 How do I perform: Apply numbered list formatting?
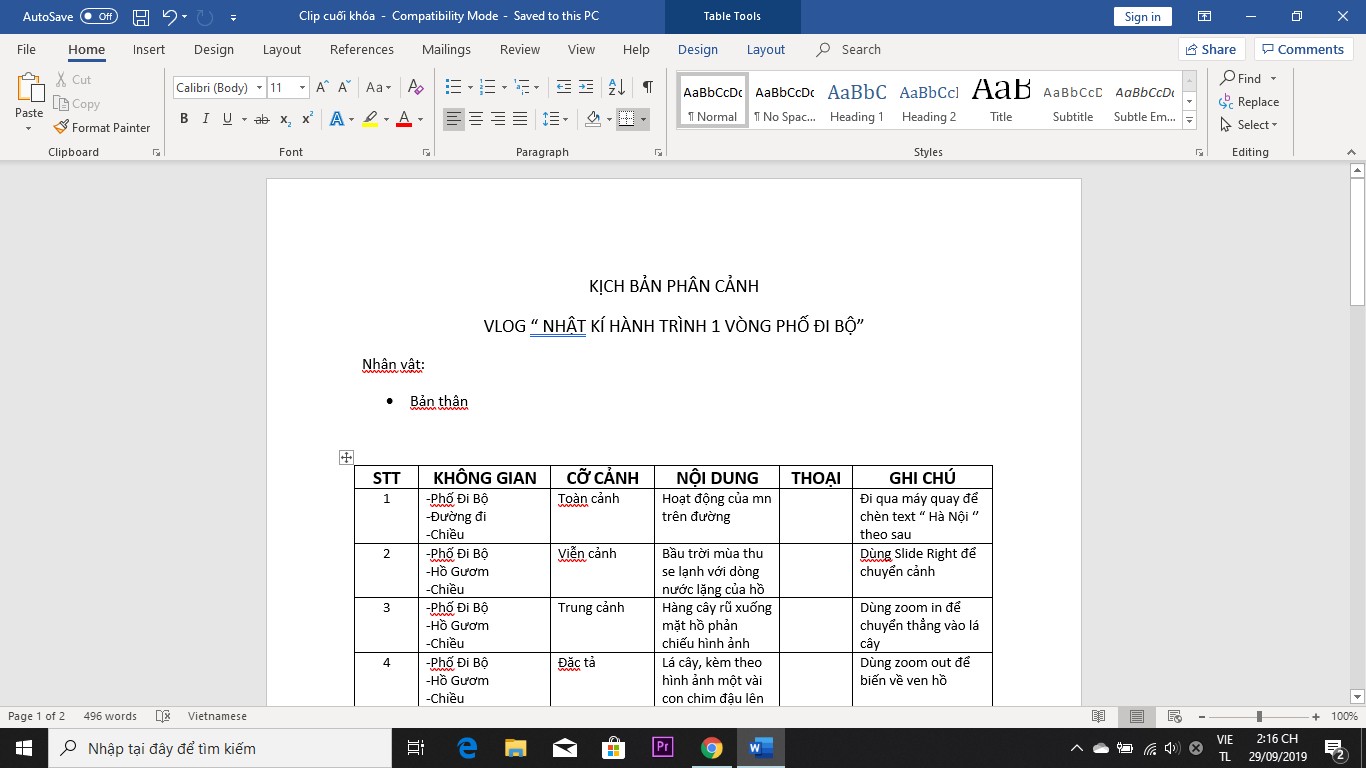point(487,88)
